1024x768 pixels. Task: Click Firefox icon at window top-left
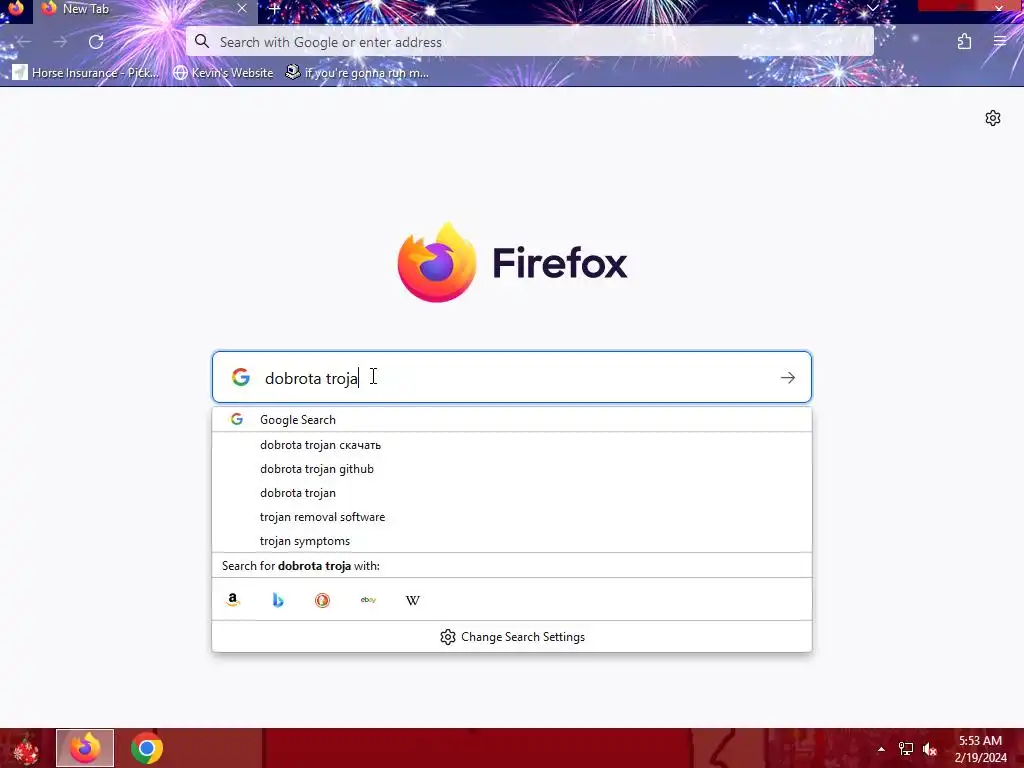[16, 9]
